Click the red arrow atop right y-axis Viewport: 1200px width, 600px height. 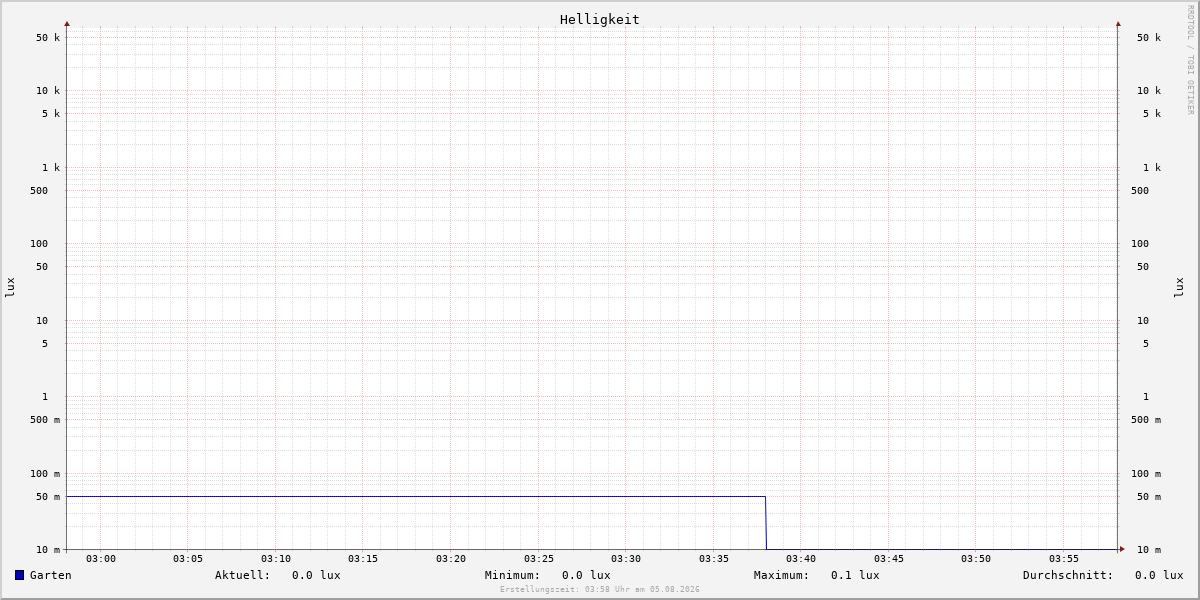coord(1118,24)
